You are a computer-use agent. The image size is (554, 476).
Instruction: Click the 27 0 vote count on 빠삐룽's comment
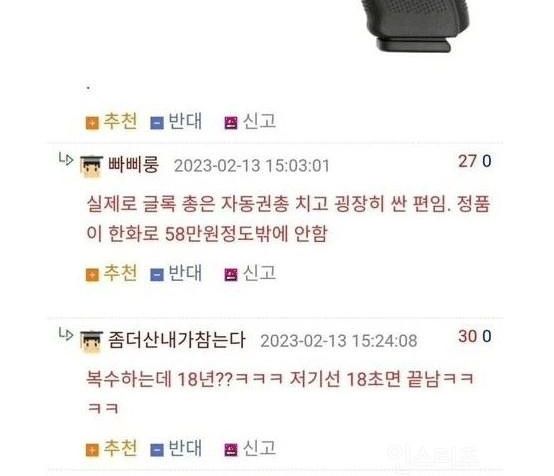(x=475, y=161)
